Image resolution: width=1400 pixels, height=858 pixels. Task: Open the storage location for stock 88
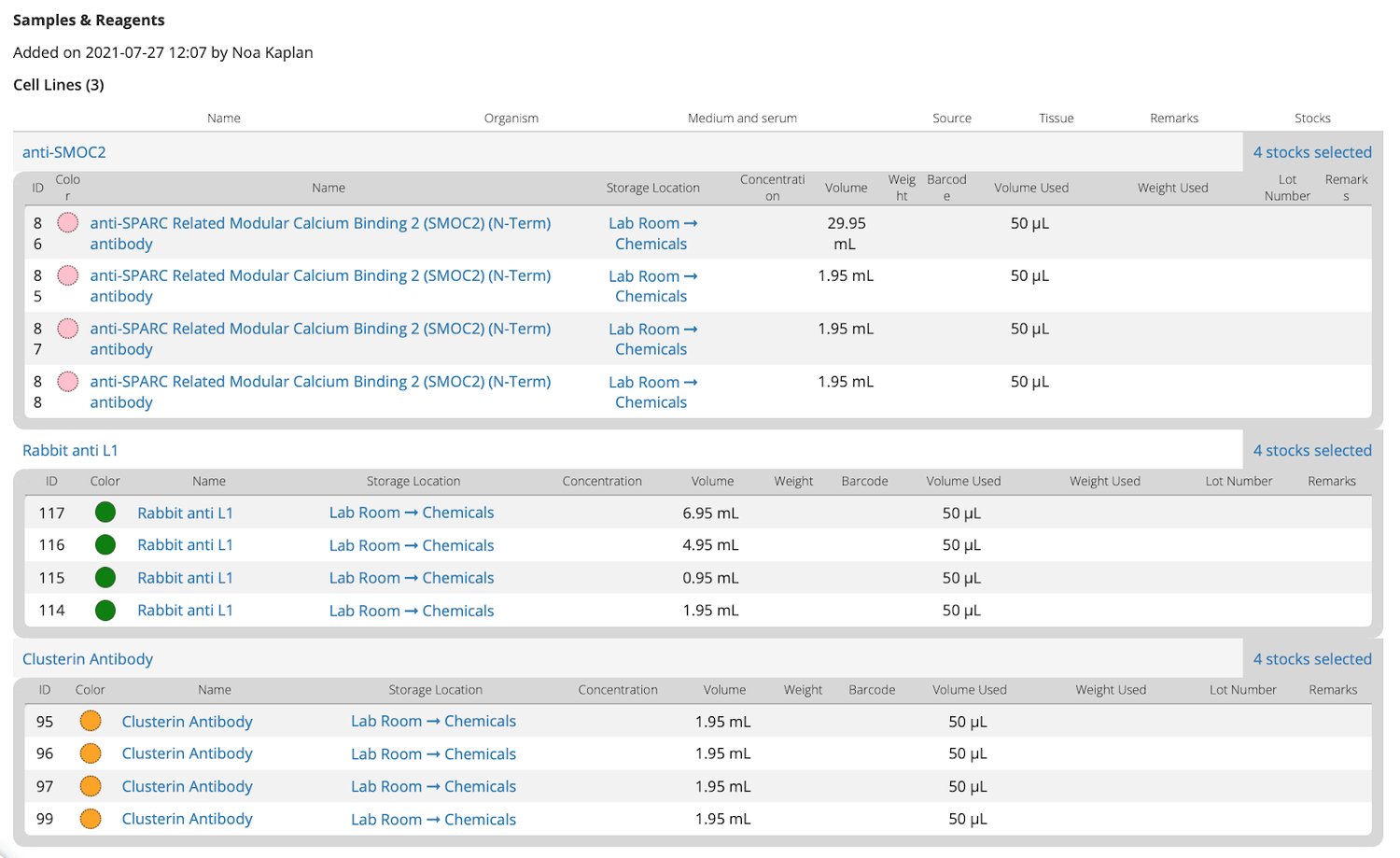(x=652, y=391)
